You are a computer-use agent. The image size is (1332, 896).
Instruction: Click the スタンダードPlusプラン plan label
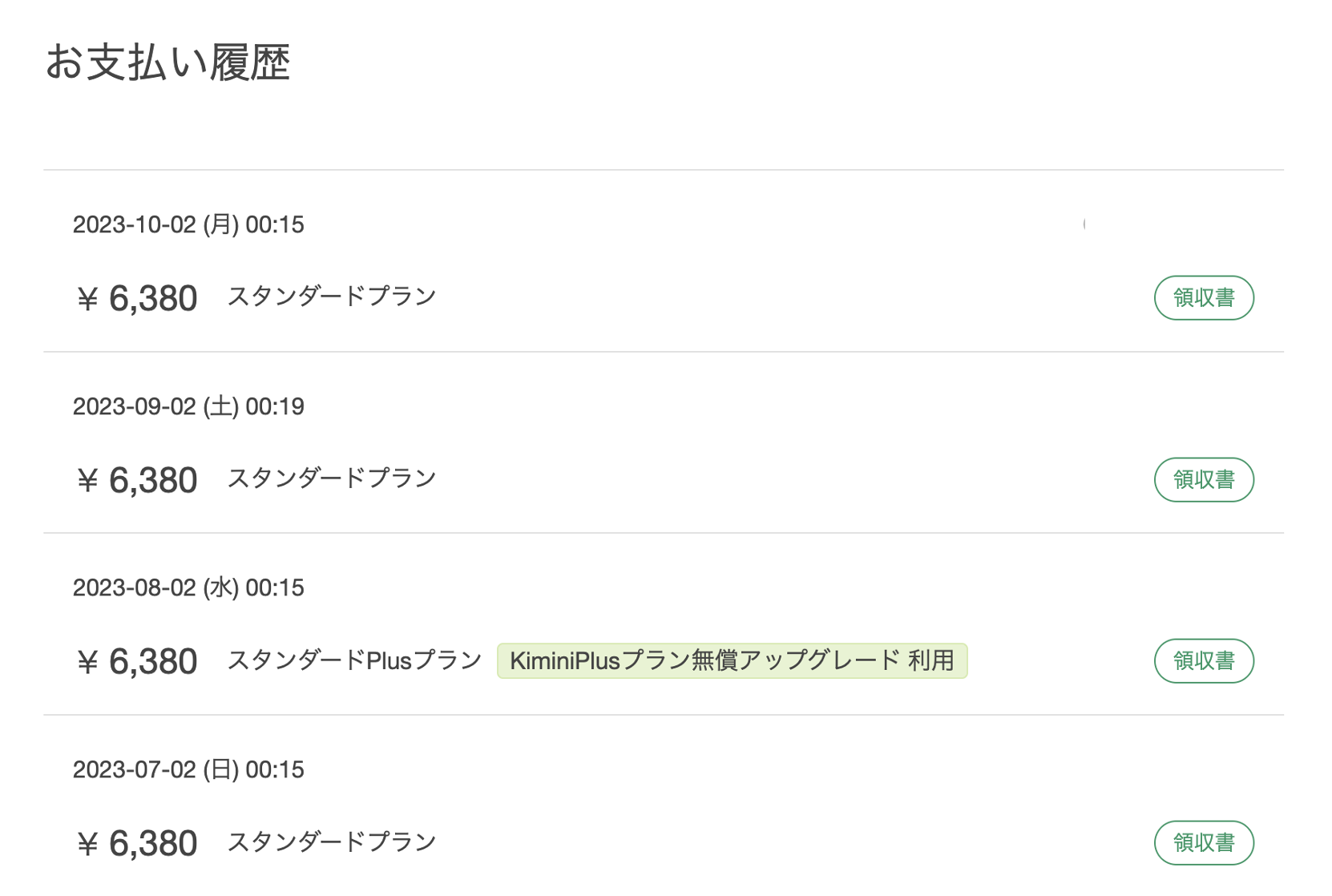click(x=354, y=660)
